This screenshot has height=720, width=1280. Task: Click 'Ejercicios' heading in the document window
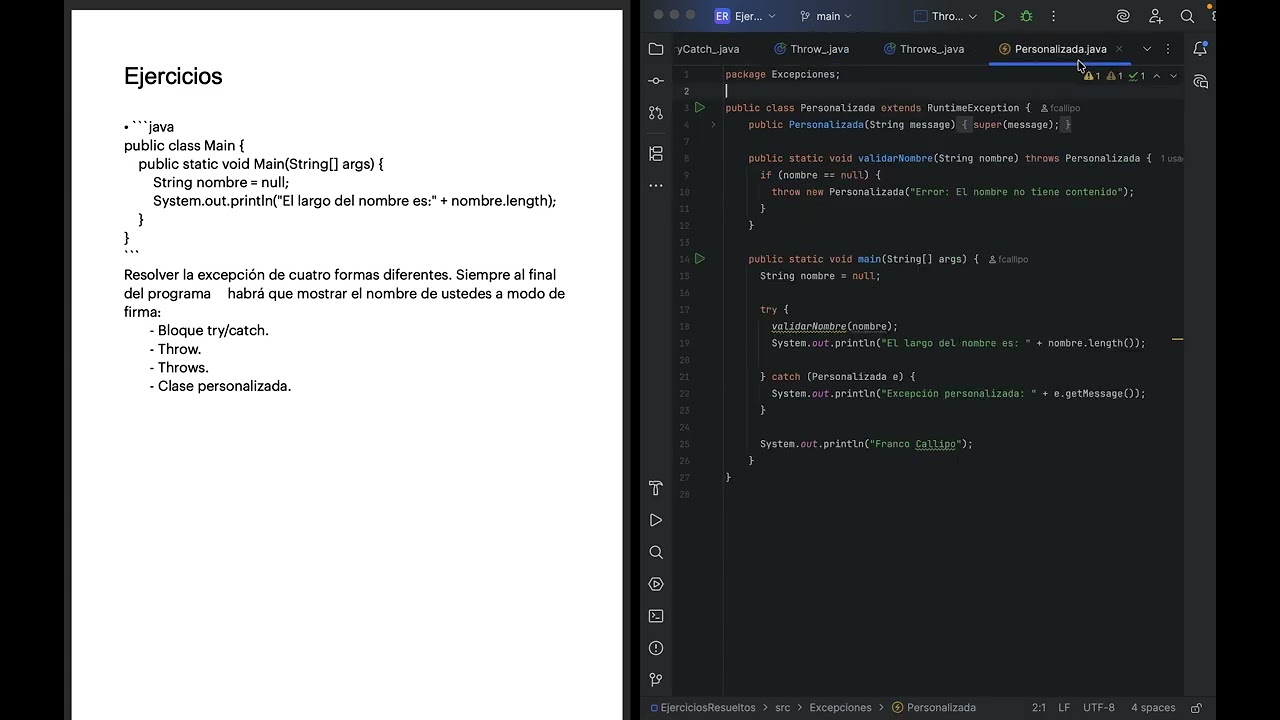point(173,76)
